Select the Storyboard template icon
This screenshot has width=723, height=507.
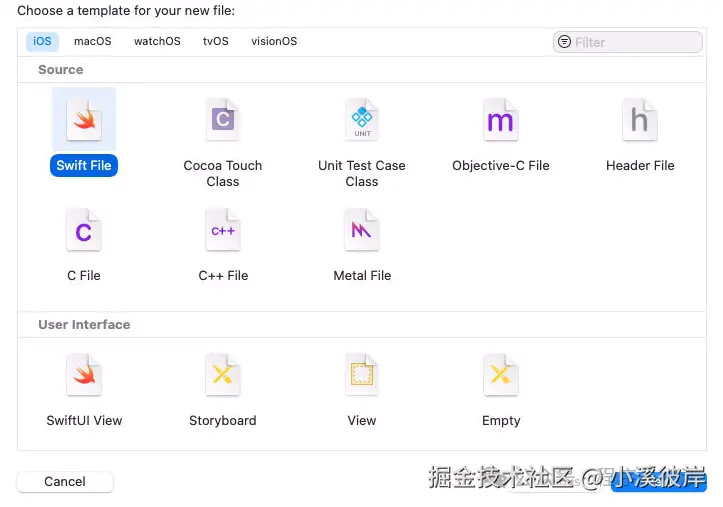click(x=223, y=375)
